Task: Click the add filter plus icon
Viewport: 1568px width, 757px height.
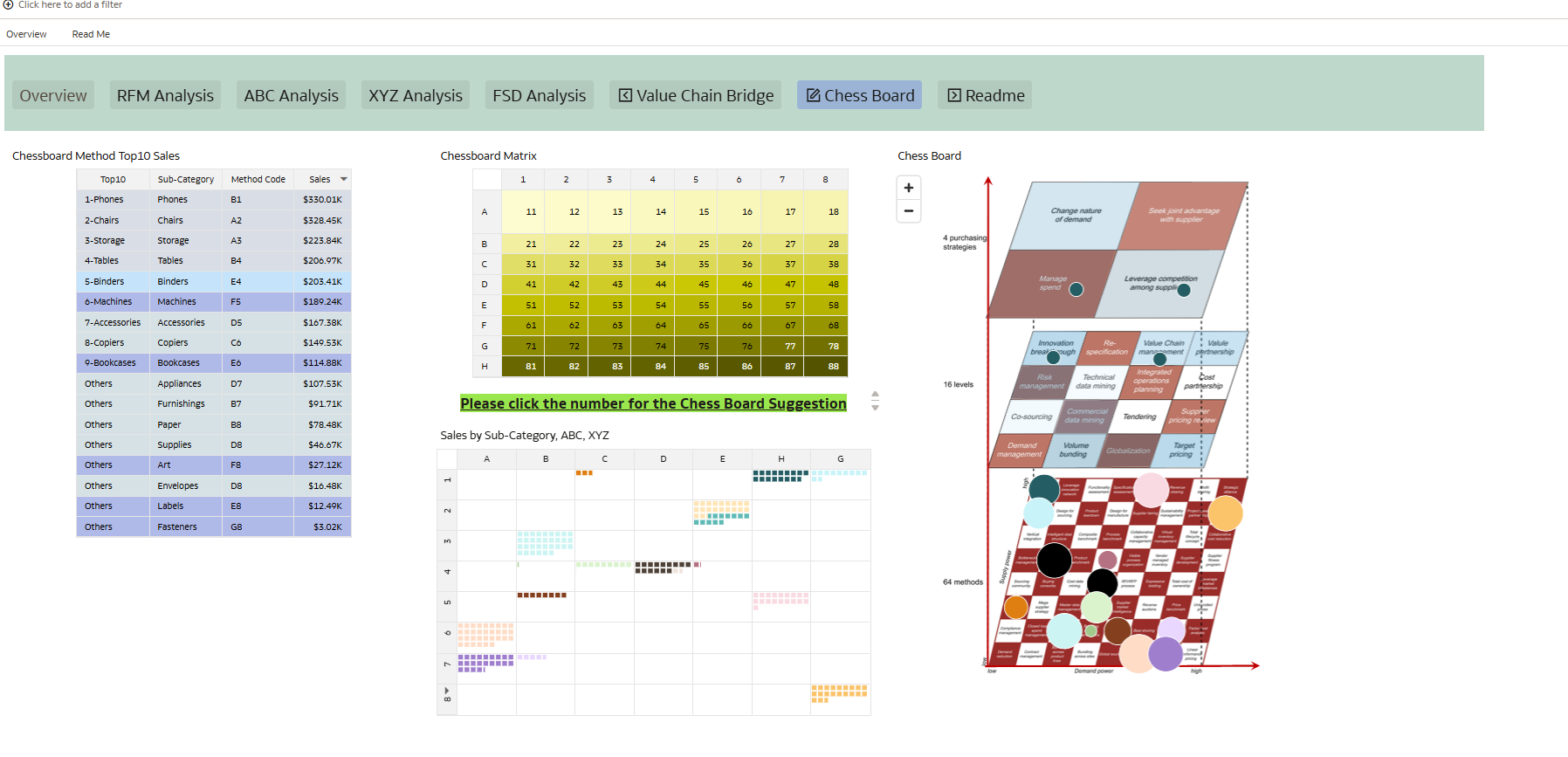Action: point(8,4)
